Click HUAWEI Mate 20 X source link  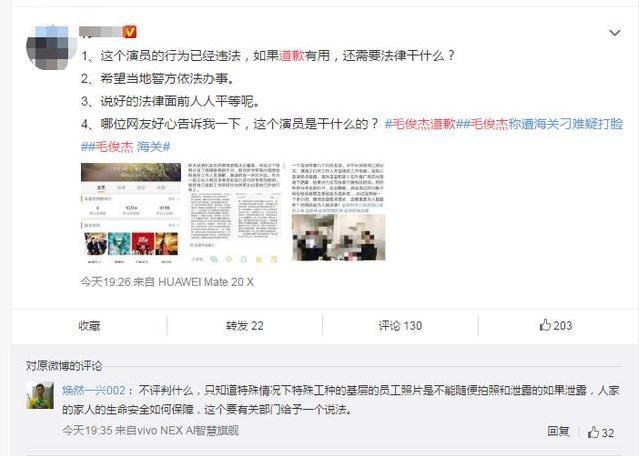pos(206,282)
